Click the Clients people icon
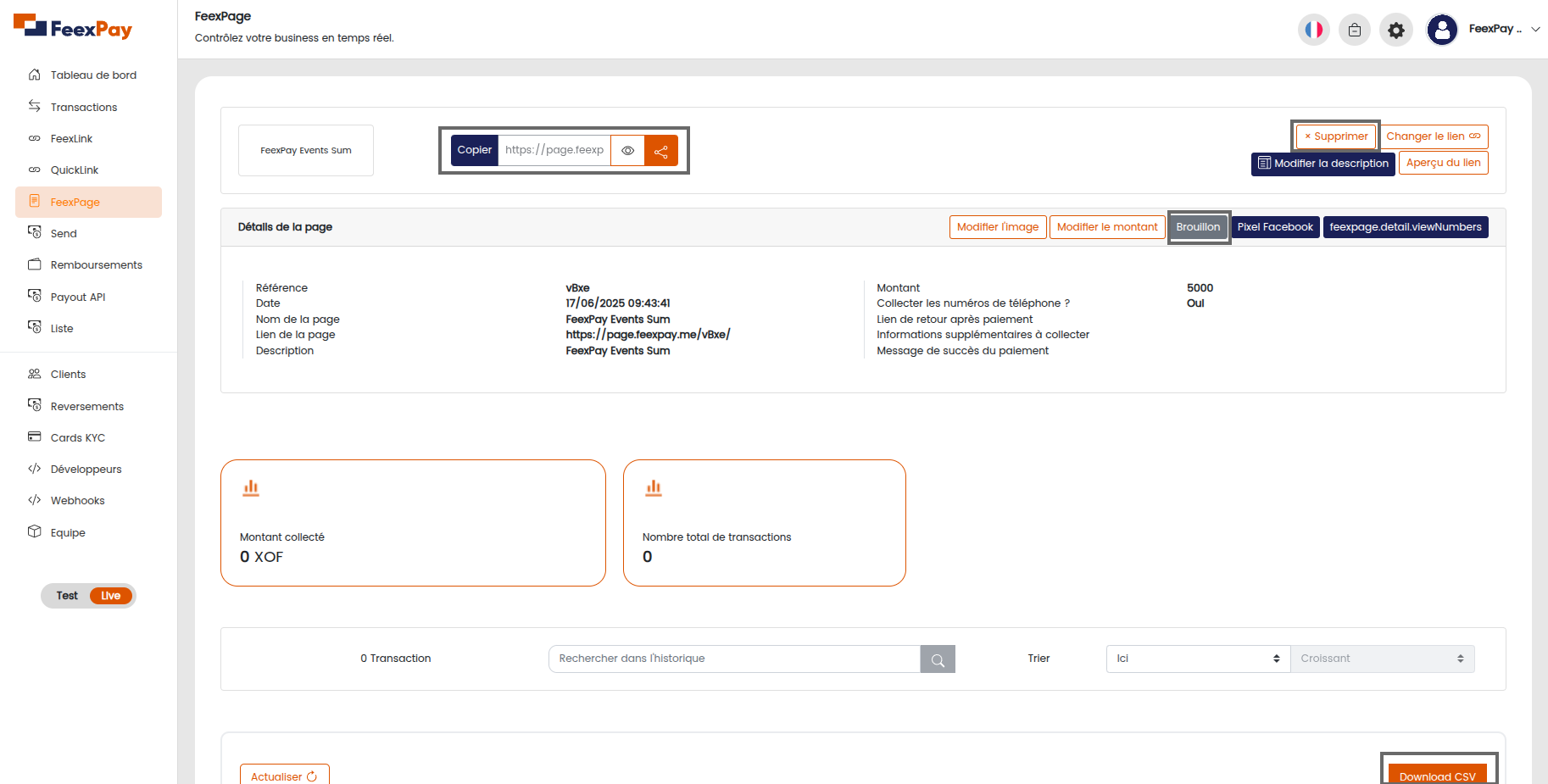 coord(35,374)
